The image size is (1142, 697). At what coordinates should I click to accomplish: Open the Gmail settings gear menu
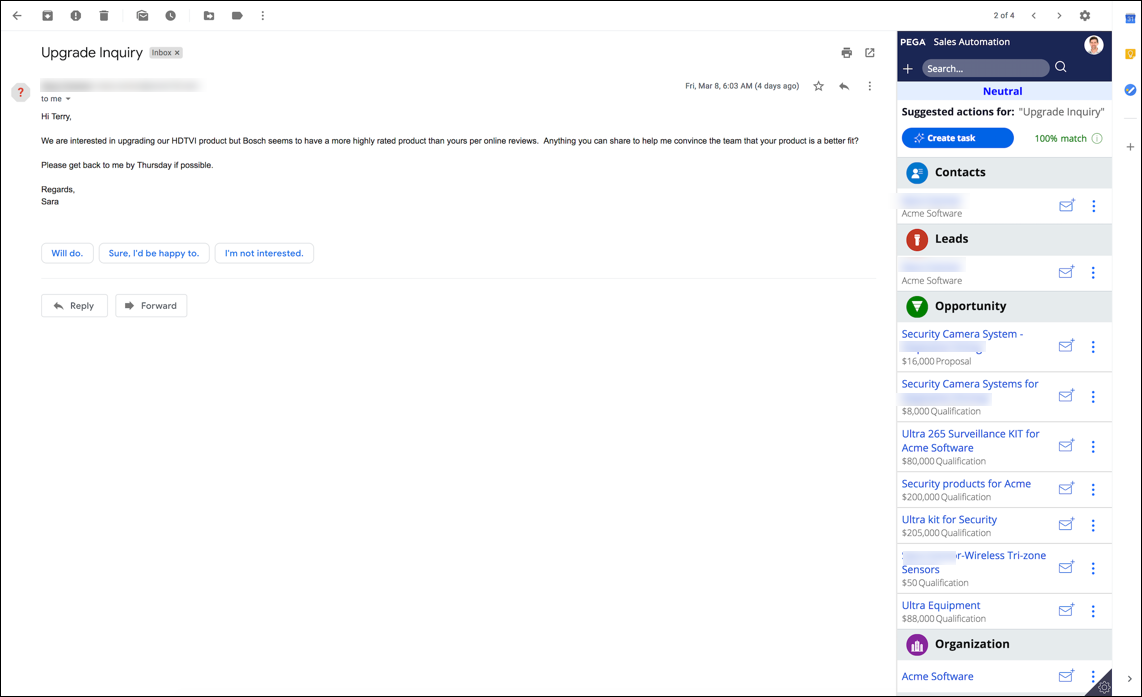point(1085,16)
